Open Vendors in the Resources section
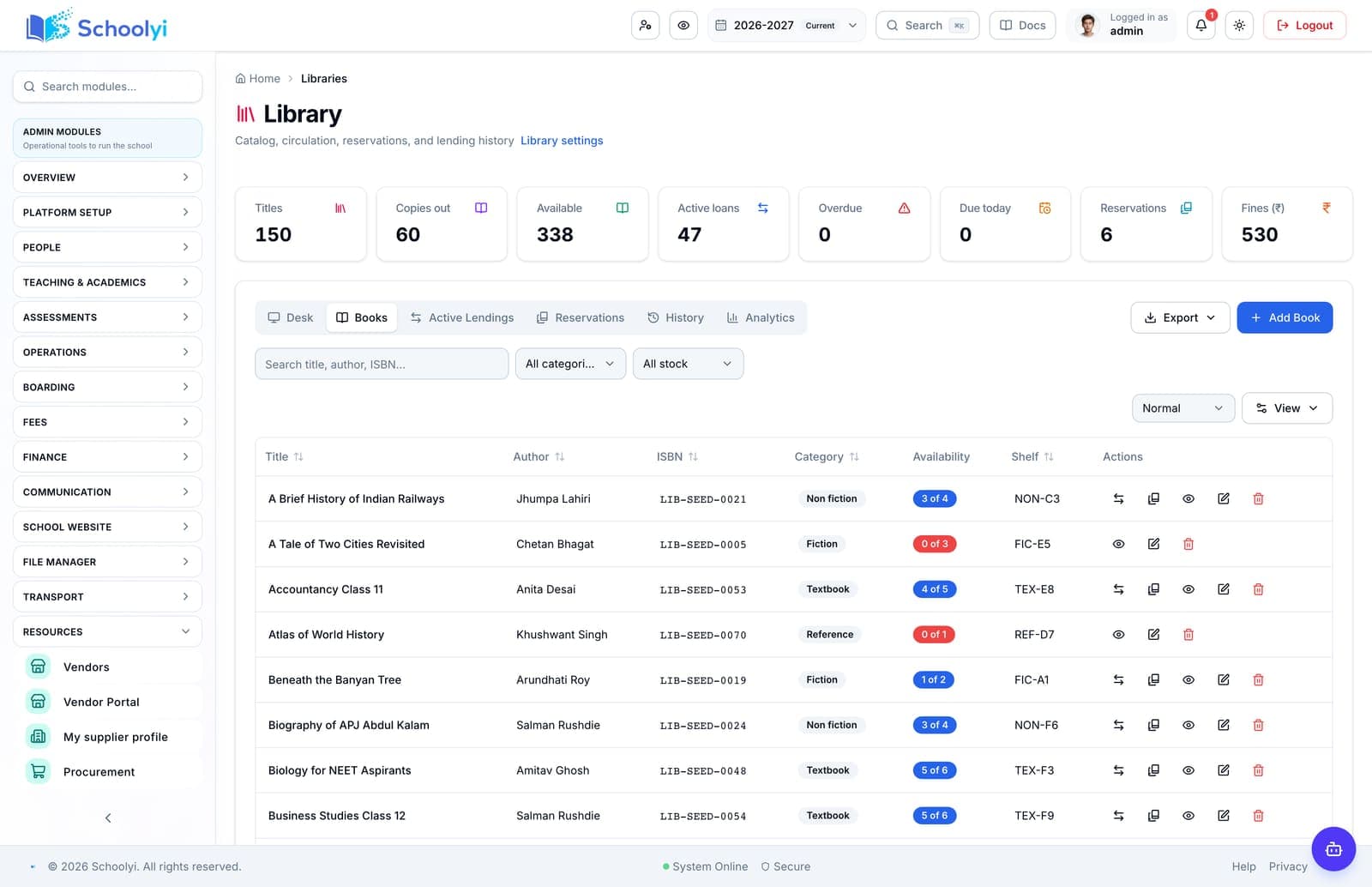This screenshot has width=1372, height=887. (107, 667)
